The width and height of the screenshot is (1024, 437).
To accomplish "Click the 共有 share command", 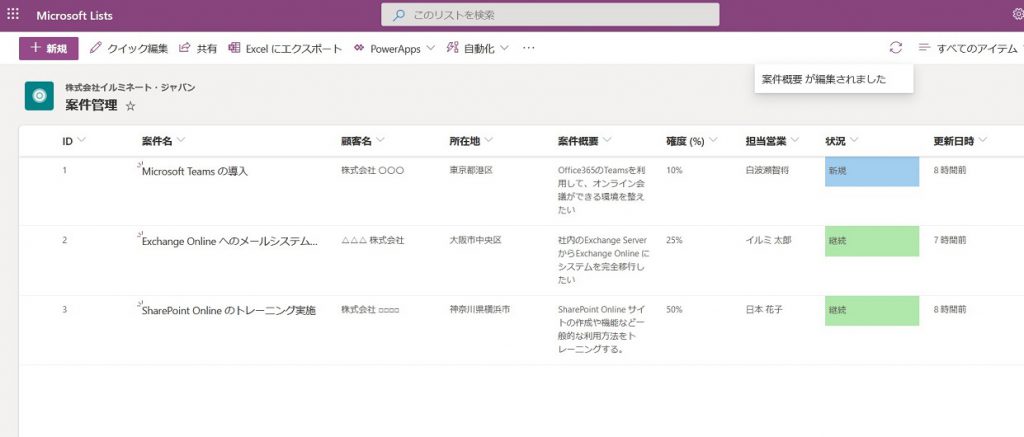I will click(x=198, y=48).
